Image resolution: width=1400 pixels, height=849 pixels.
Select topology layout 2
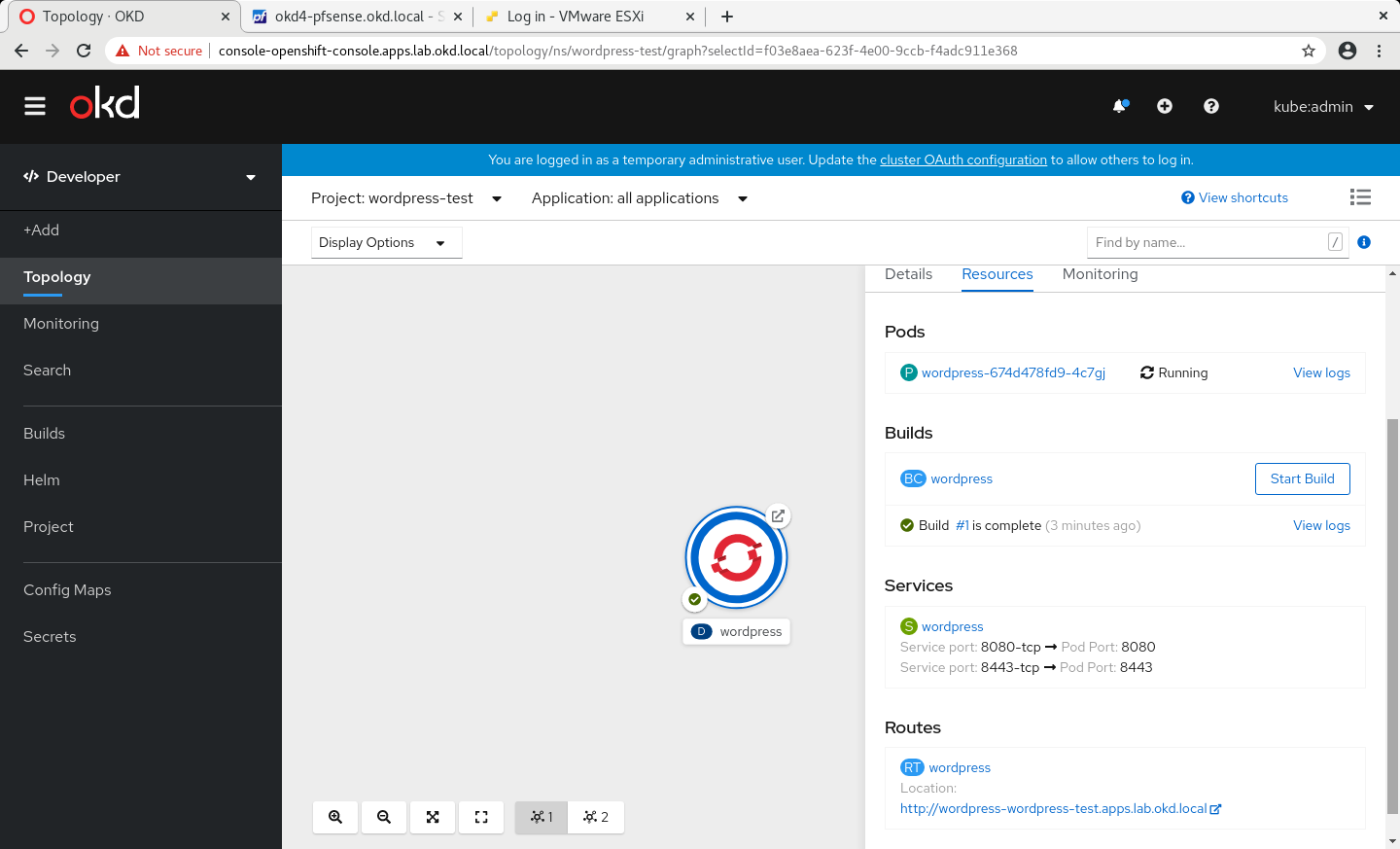tap(596, 817)
